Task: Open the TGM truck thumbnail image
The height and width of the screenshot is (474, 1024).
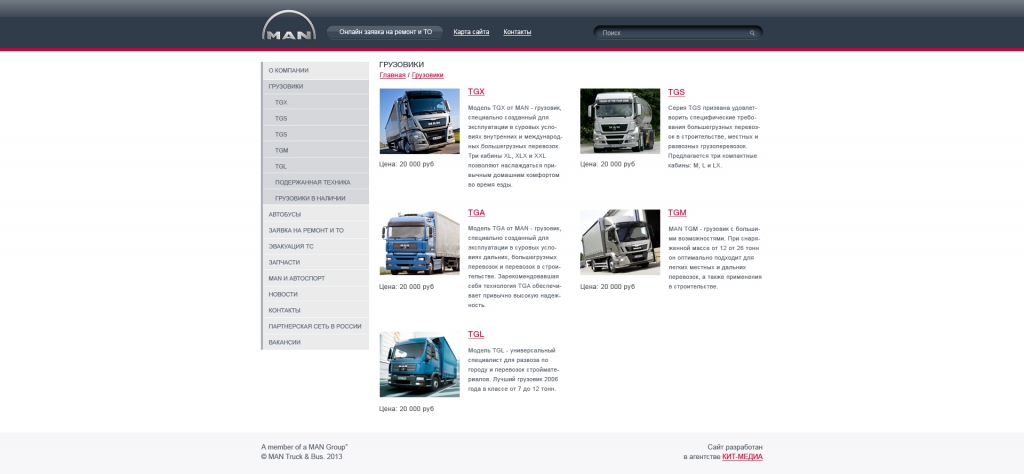Action: pos(620,242)
